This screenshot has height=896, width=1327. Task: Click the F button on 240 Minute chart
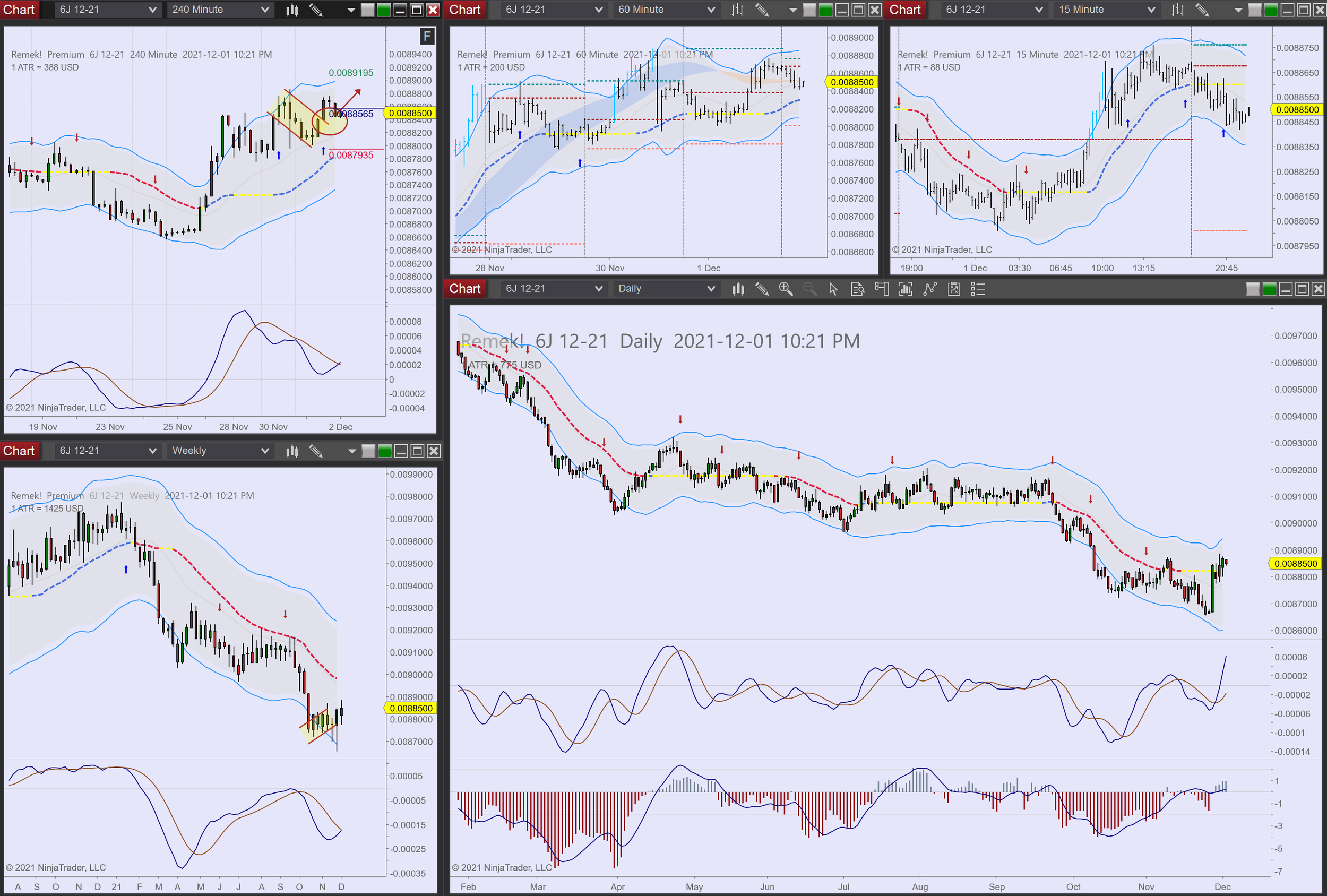click(427, 37)
